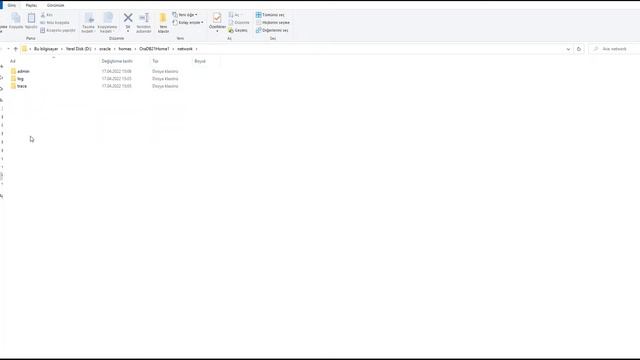Switch to the Giriş ribbon tab
The height and width of the screenshot is (360, 640).
click(11, 5)
